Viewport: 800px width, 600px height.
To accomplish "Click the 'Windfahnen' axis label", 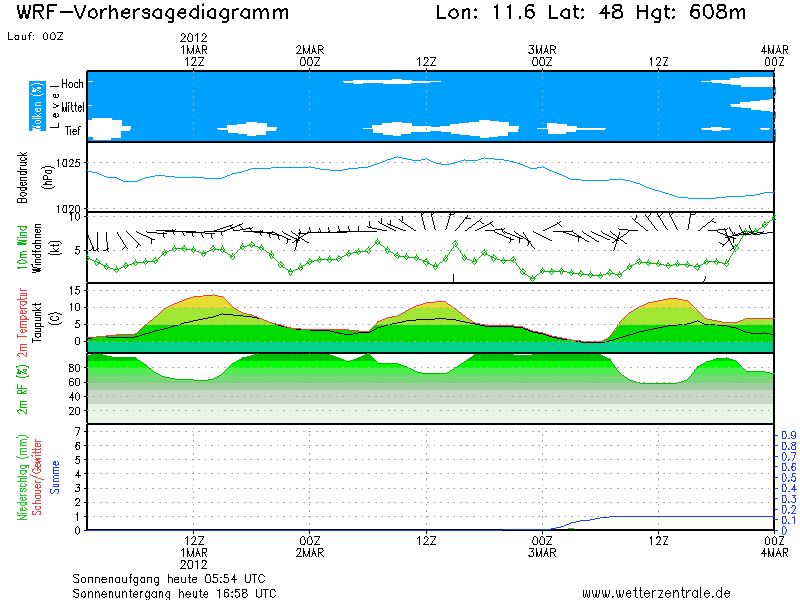I will click(37, 248).
